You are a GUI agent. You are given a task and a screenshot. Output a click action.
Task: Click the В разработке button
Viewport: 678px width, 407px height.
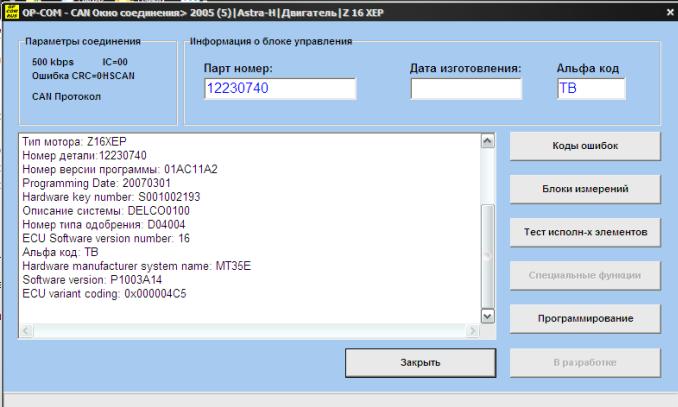tap(585, 361)
